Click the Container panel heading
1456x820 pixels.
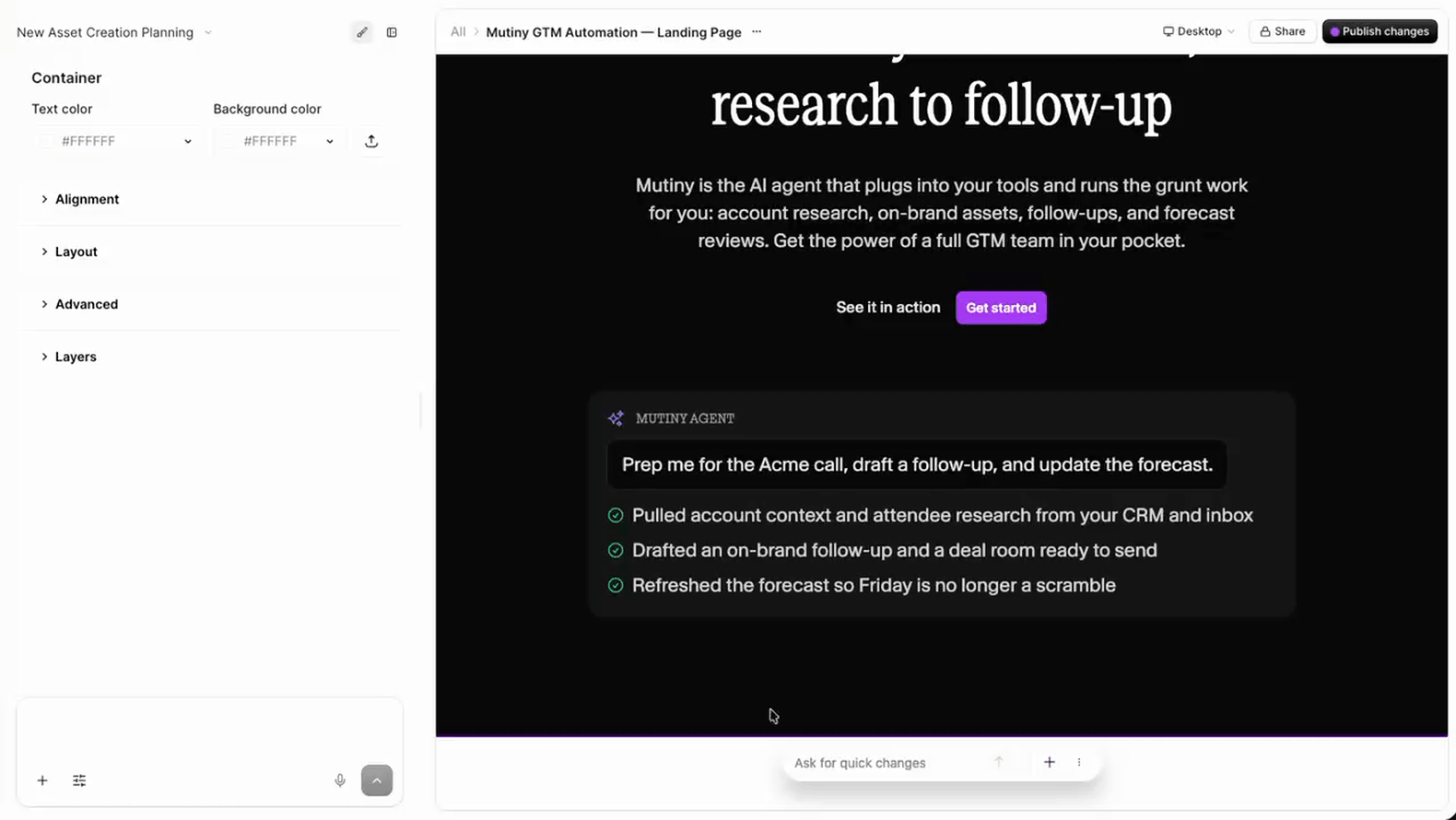click(x=66, y=78)
